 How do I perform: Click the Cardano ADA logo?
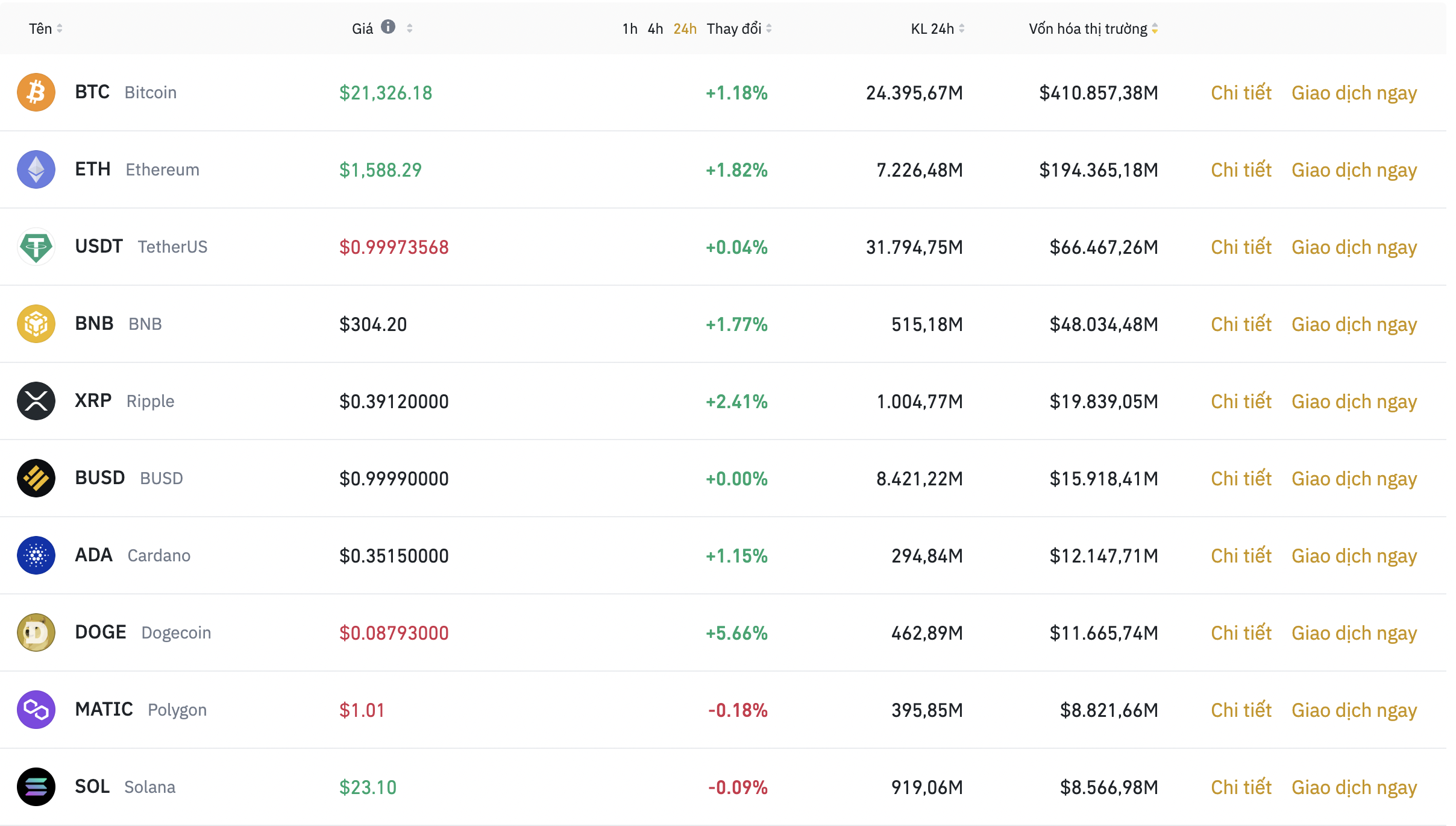tap(36, 555)
